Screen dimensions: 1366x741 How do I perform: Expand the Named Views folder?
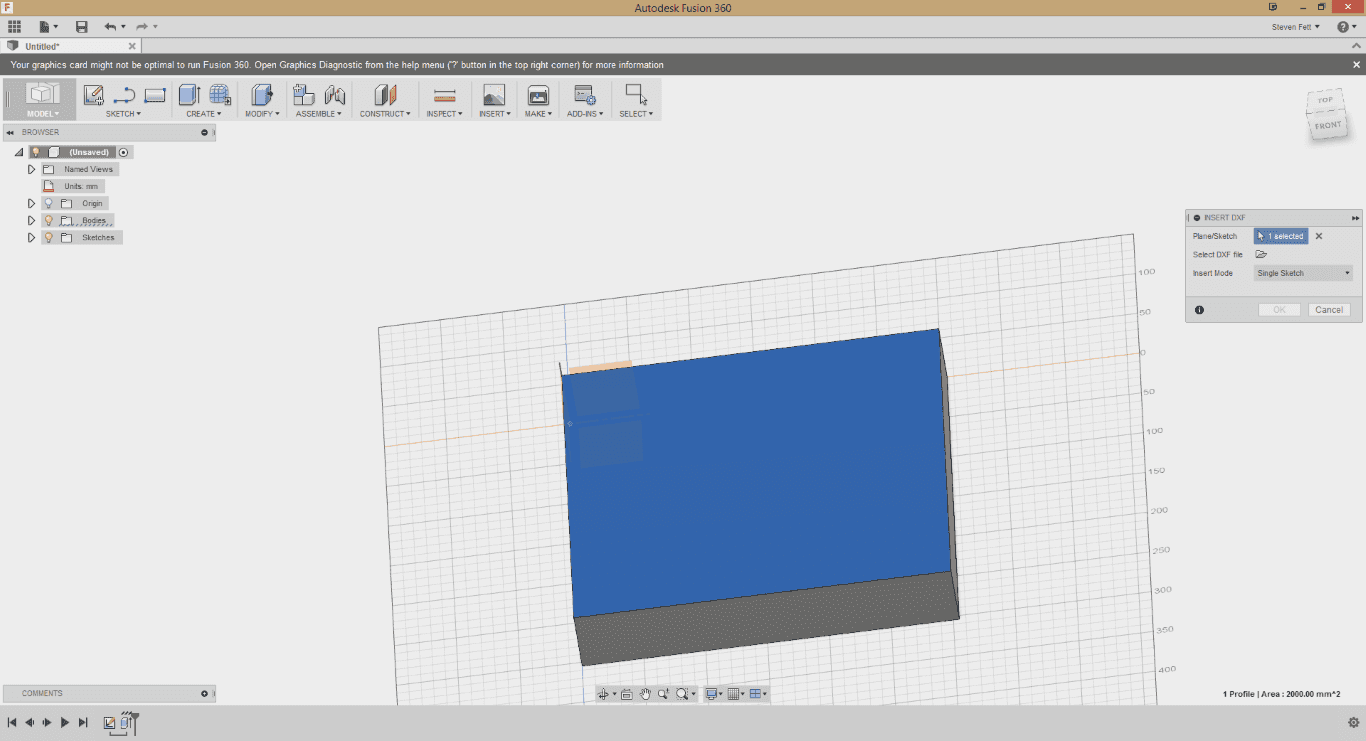tap(32, 169)
